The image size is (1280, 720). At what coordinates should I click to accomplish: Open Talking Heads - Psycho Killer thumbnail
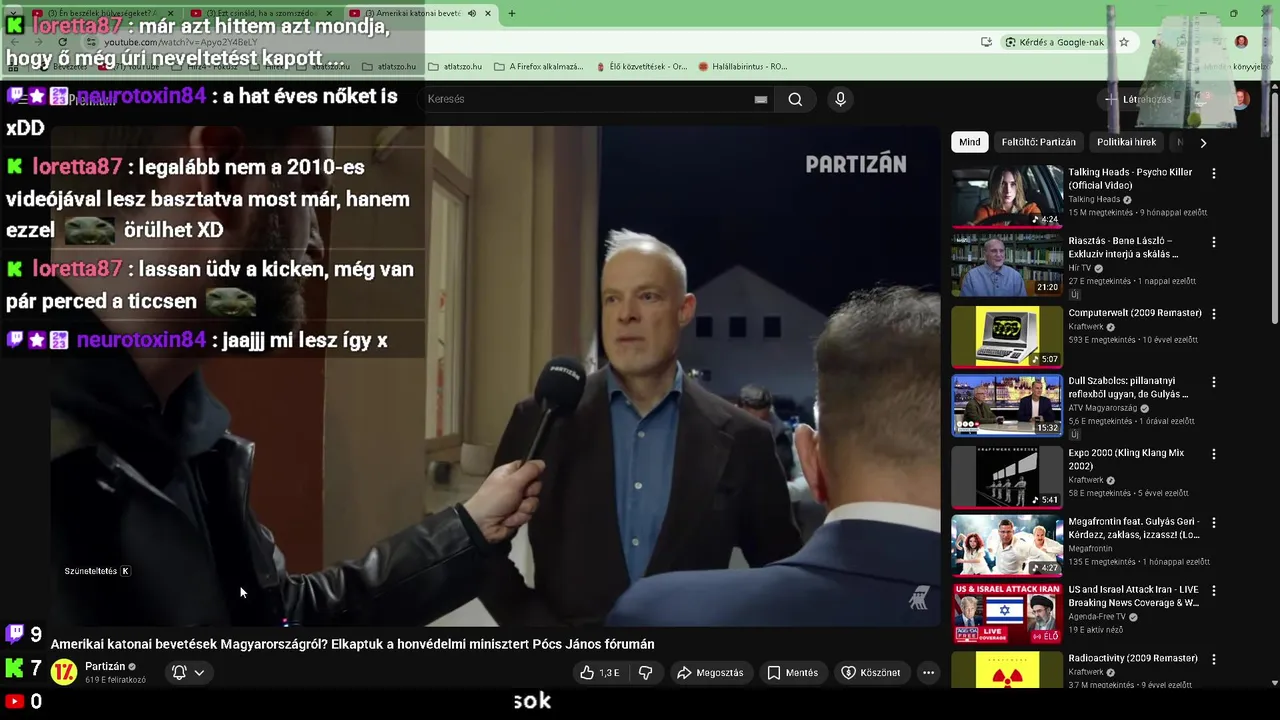click(x=1007, y=196)
